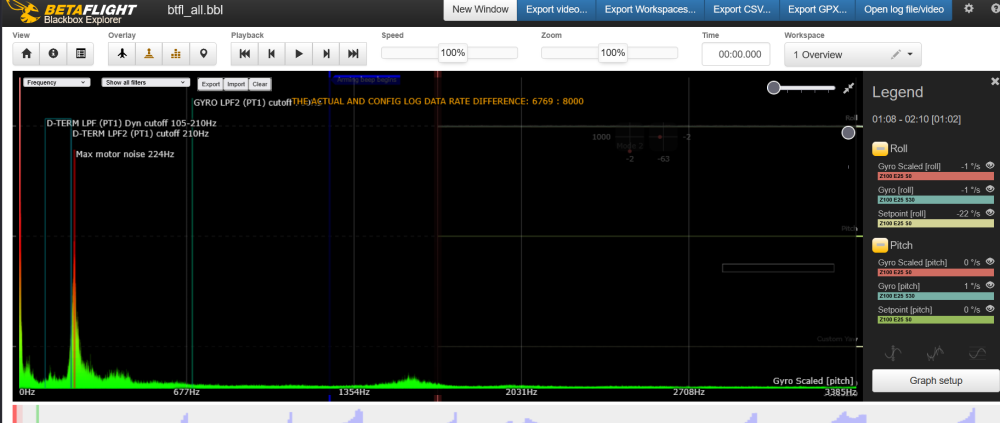Open the settings gear icon
Screen dimensions: 1000x423
click(967, 10)
